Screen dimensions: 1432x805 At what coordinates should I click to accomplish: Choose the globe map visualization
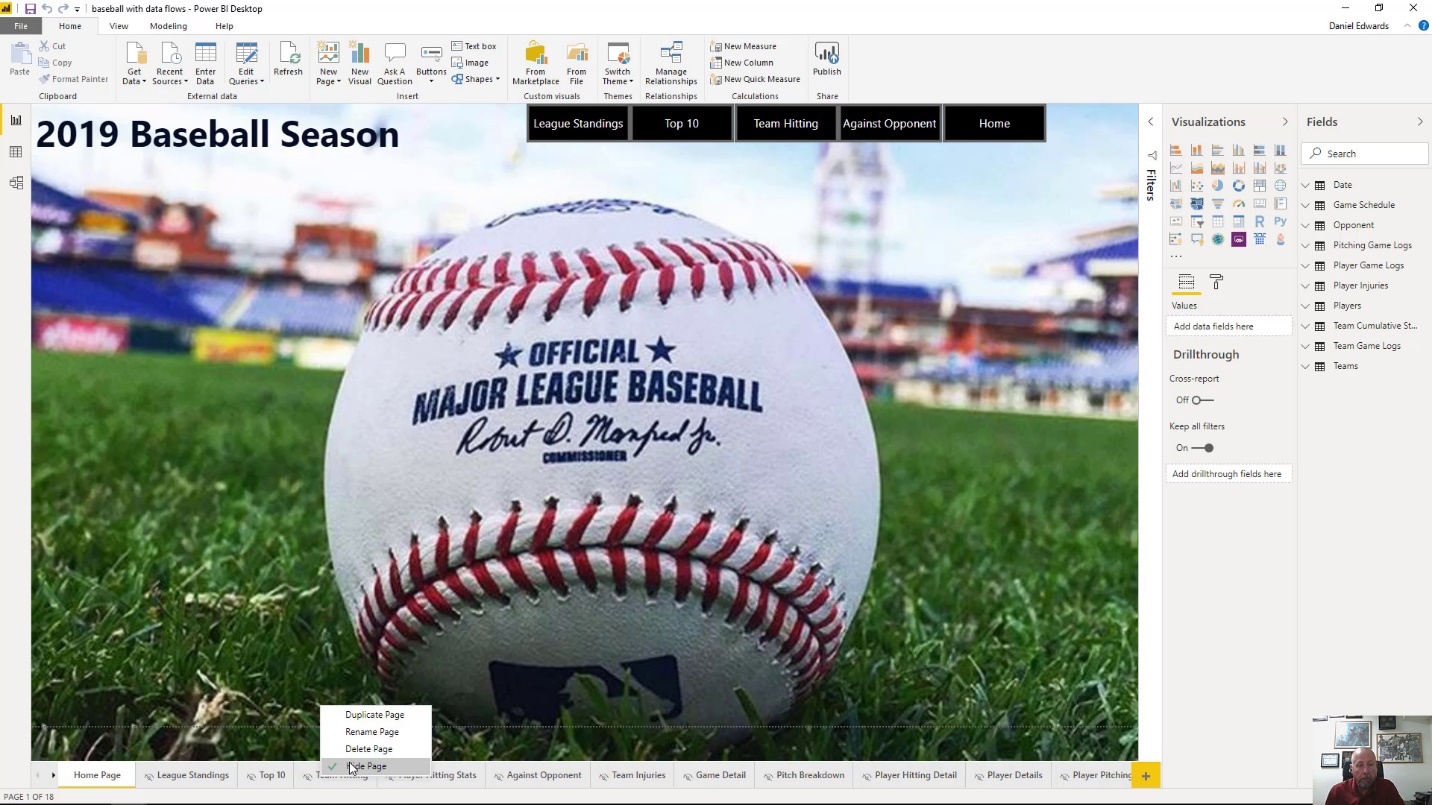1280,185
